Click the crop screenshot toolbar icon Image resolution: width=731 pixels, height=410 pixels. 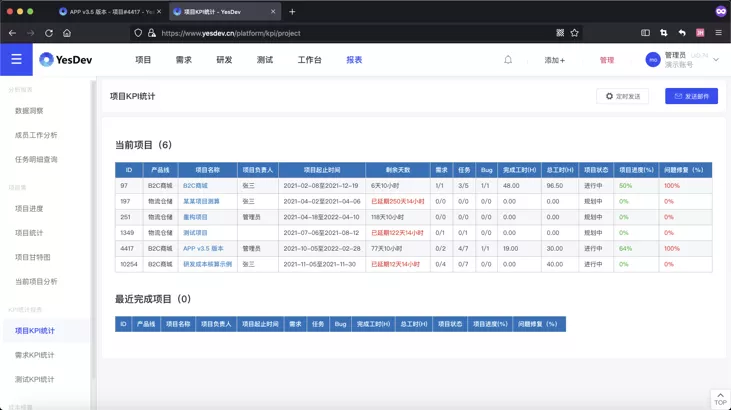[x=663, y=33]
